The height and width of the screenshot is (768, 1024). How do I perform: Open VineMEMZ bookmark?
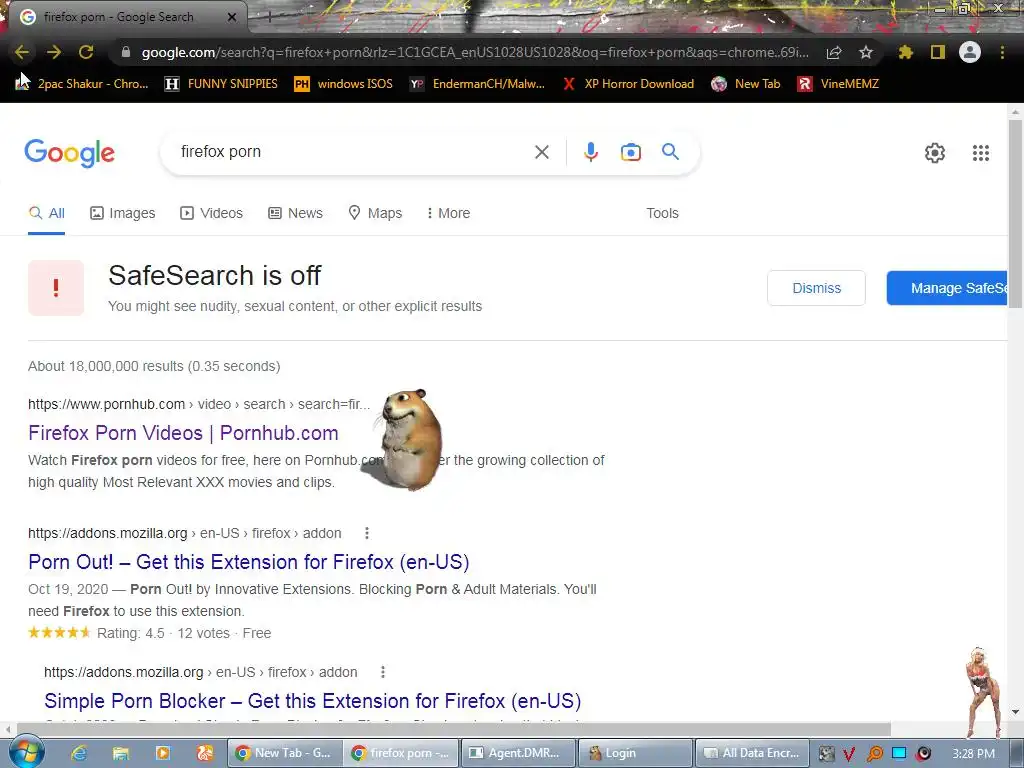tap(838, 84)
